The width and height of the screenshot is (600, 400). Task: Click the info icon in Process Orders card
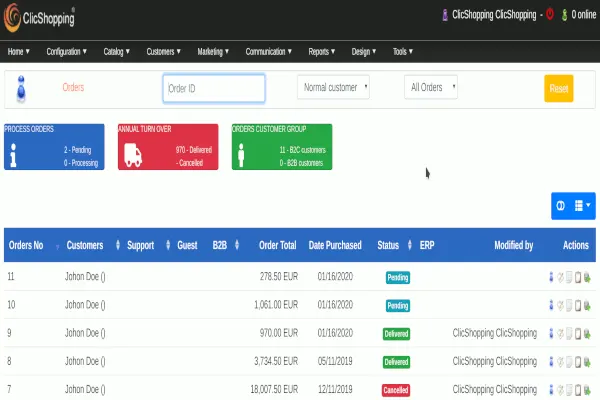click(x=13, y=154)
